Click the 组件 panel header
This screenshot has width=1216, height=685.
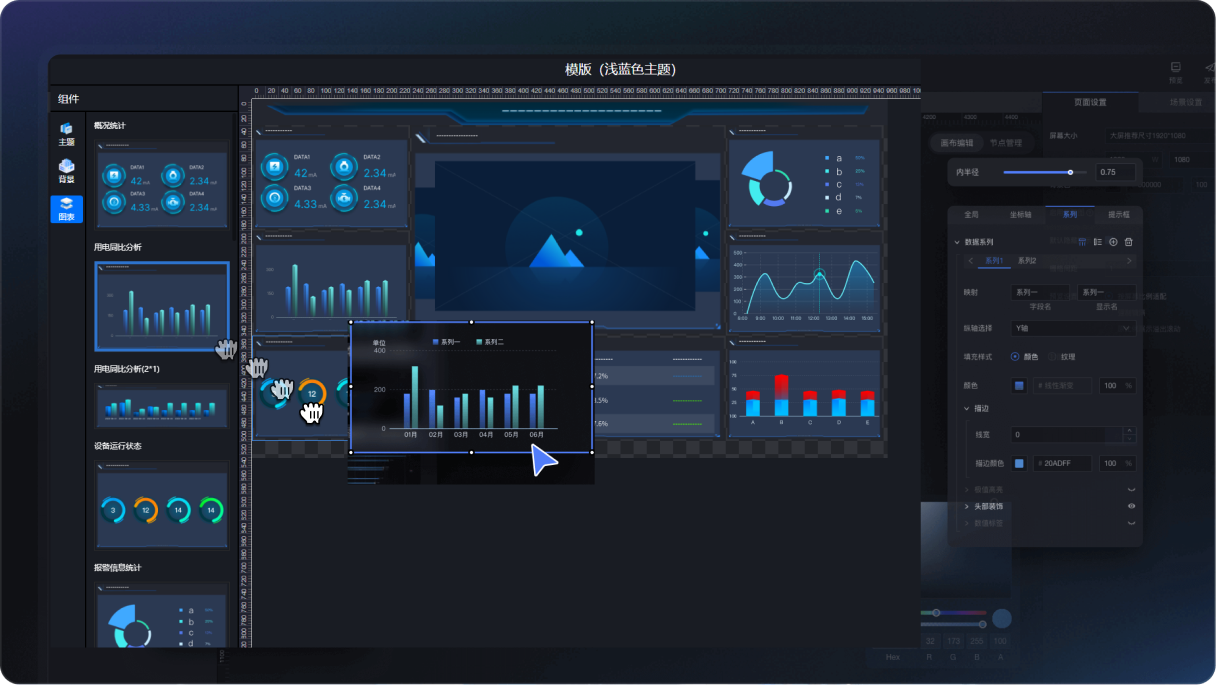click(x=68, y=99)
